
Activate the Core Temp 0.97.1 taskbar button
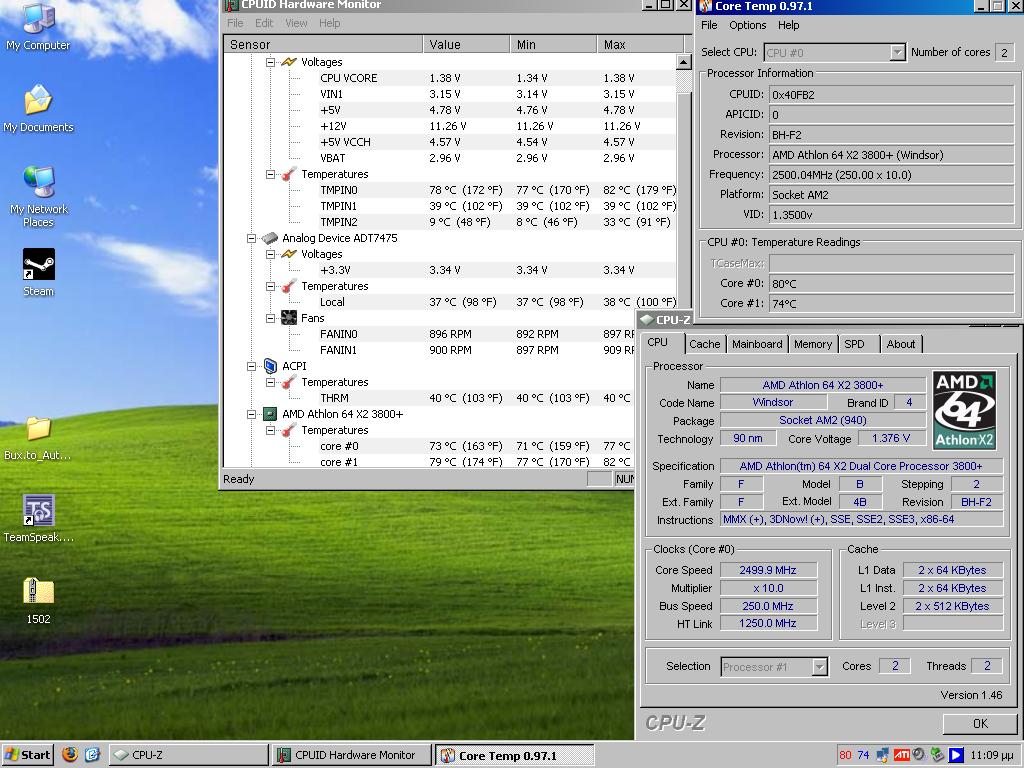(x=515, y=755)
